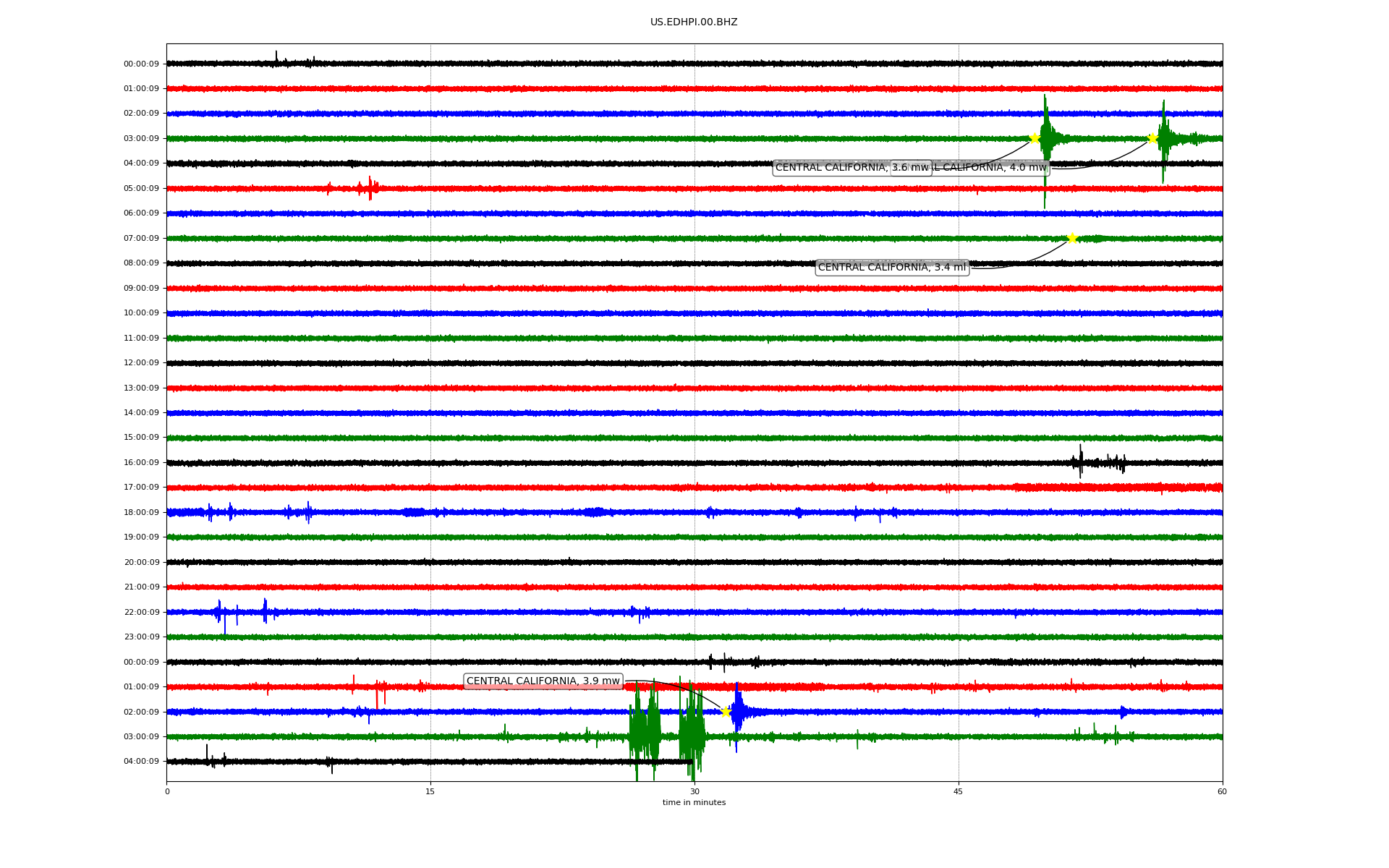Click the 22:00:09 time label

[141, 613]
